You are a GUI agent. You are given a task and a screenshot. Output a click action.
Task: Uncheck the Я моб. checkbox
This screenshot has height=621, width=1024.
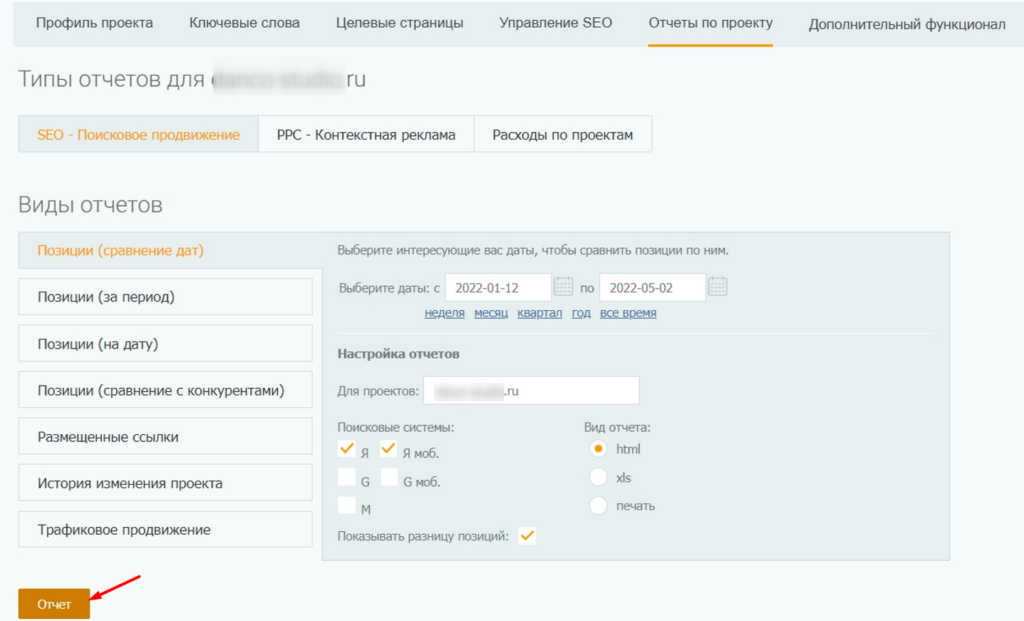pyautogui.click(x=389, y=450)
